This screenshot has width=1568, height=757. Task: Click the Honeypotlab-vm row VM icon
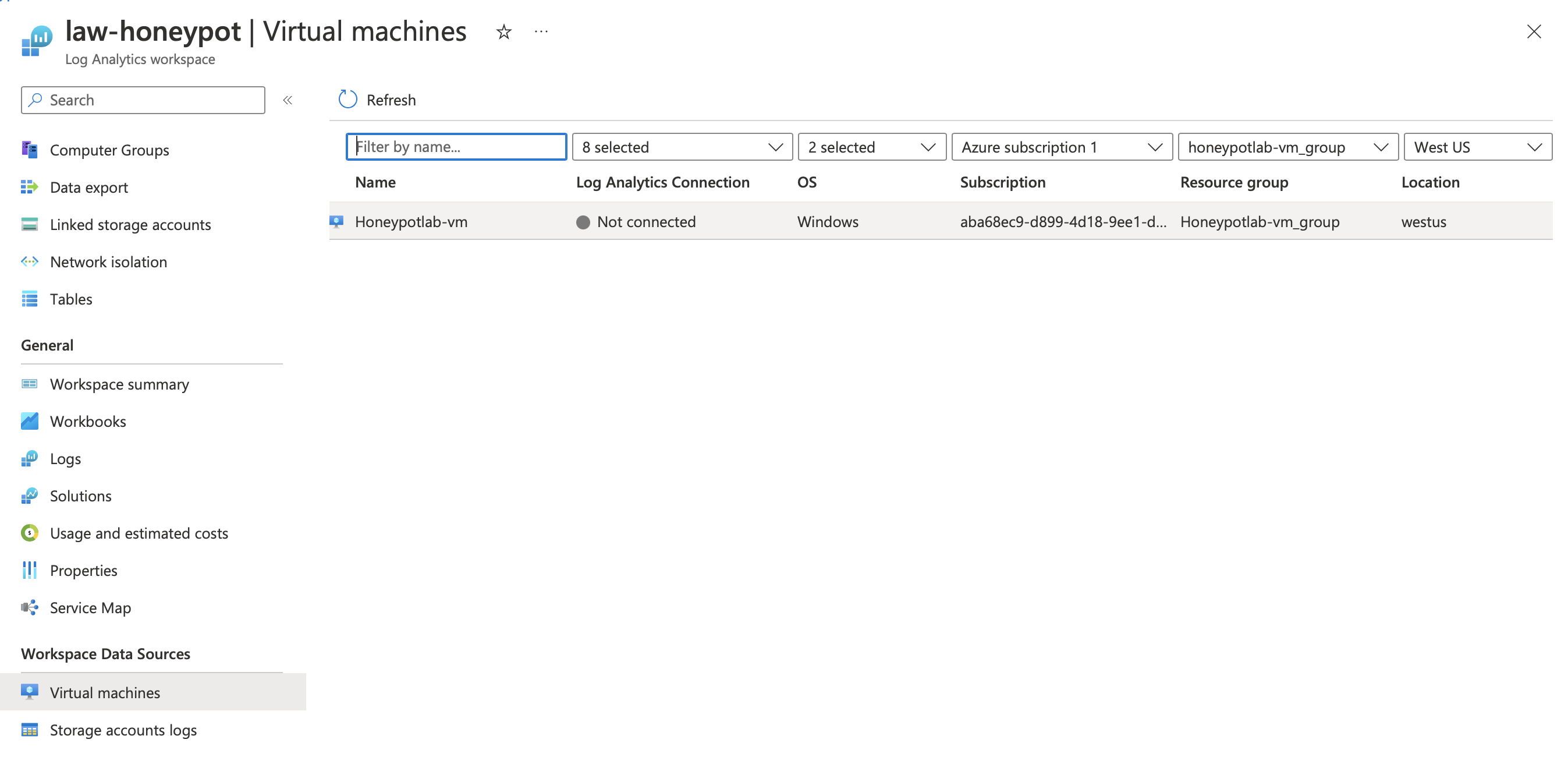click(336, 222)
